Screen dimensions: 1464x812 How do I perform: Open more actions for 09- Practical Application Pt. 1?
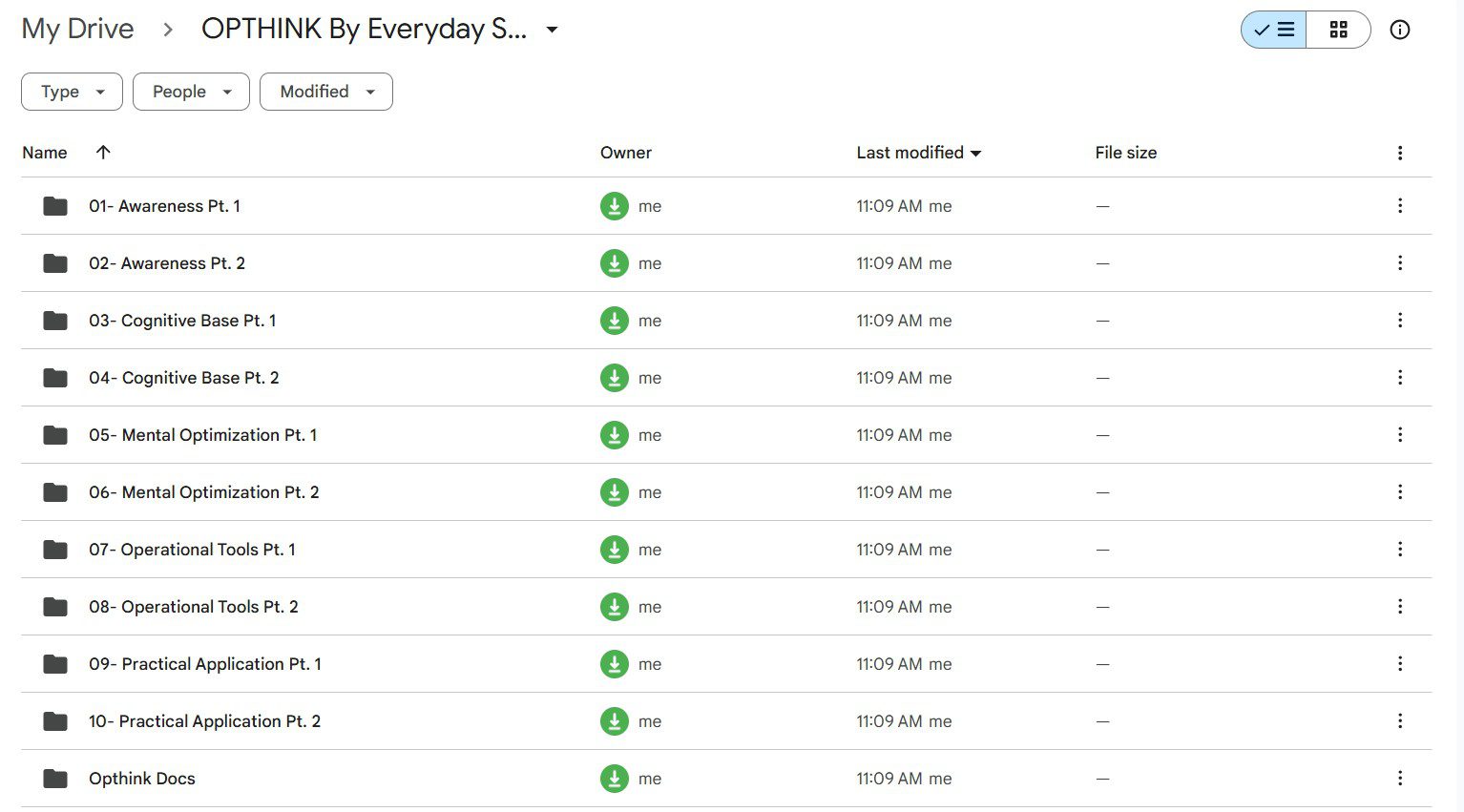point(1400,664)
